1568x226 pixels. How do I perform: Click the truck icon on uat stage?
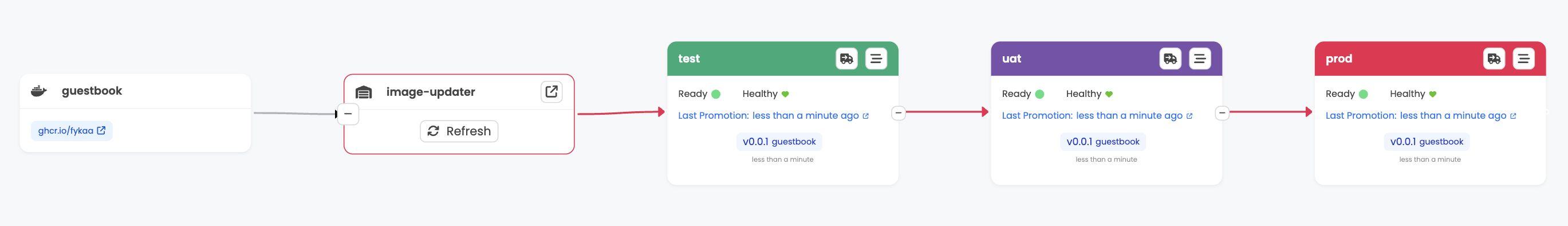click(x=1170, y=59)
